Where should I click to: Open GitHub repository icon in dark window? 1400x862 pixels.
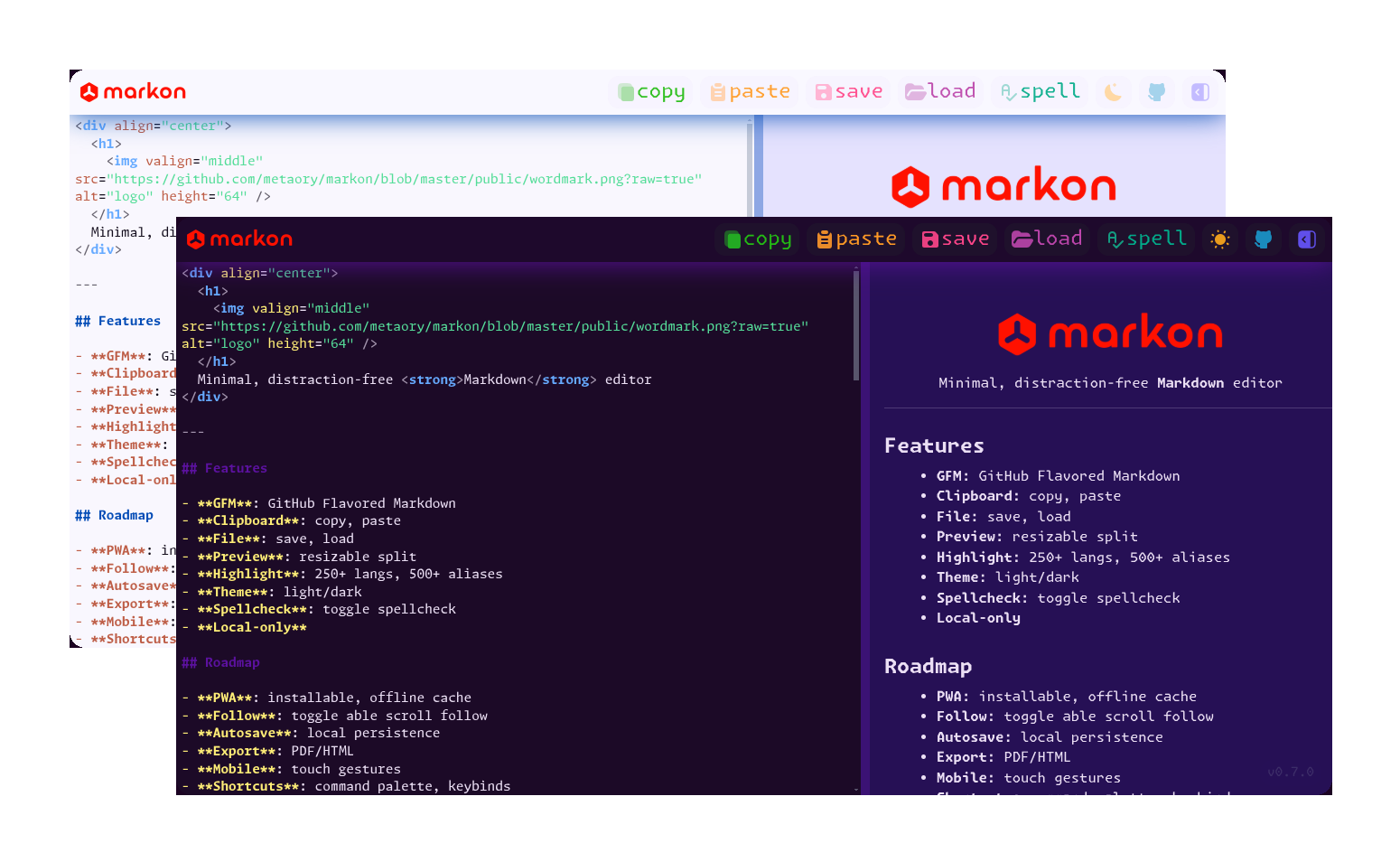(x=1264, y=239)
